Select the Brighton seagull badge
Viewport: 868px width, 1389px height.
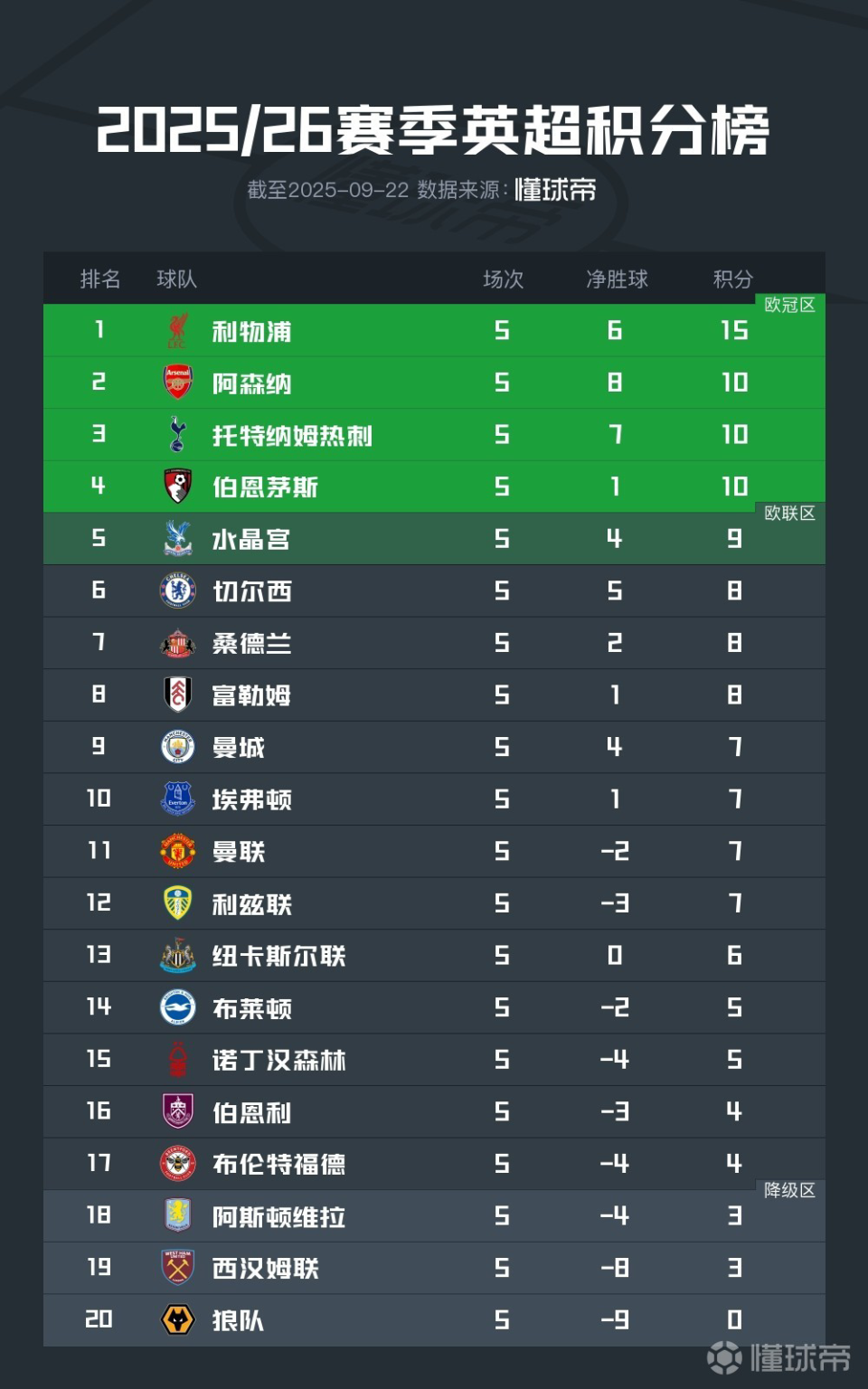point(178,1007)
